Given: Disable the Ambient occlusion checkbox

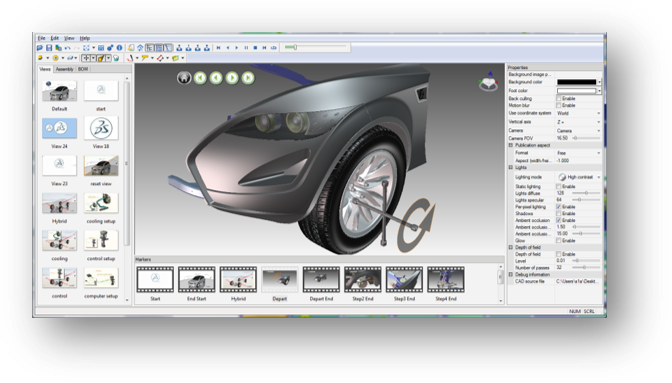Looking at the screenshot, I should tap(558, 220).
